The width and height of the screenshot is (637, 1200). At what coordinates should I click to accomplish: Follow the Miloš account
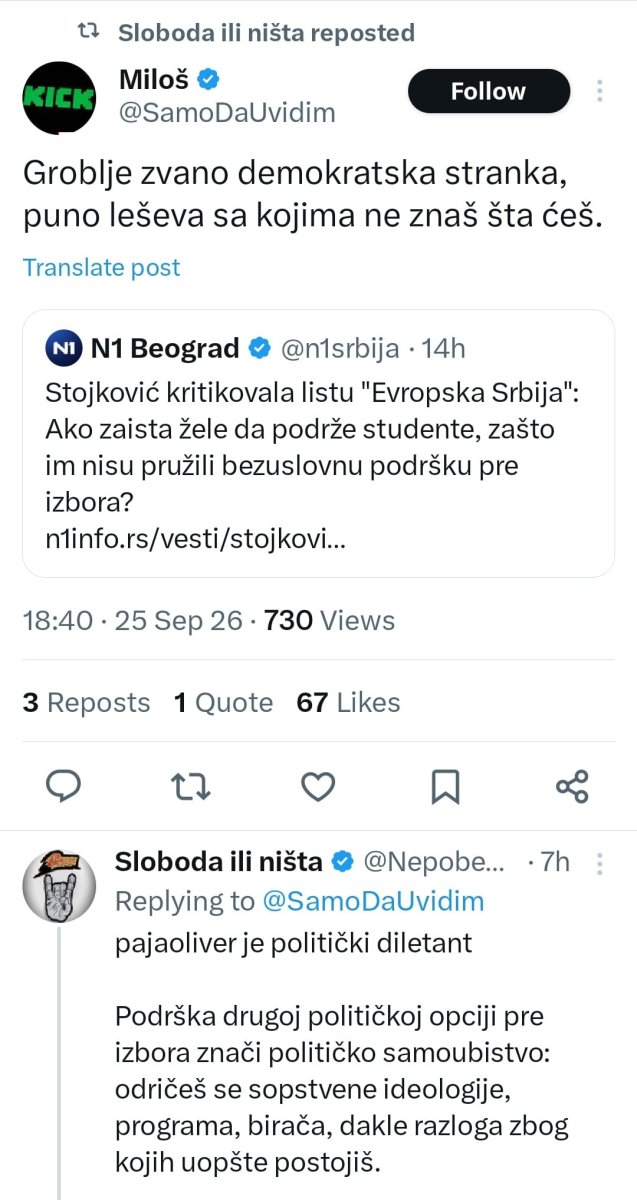click(489, 92)
